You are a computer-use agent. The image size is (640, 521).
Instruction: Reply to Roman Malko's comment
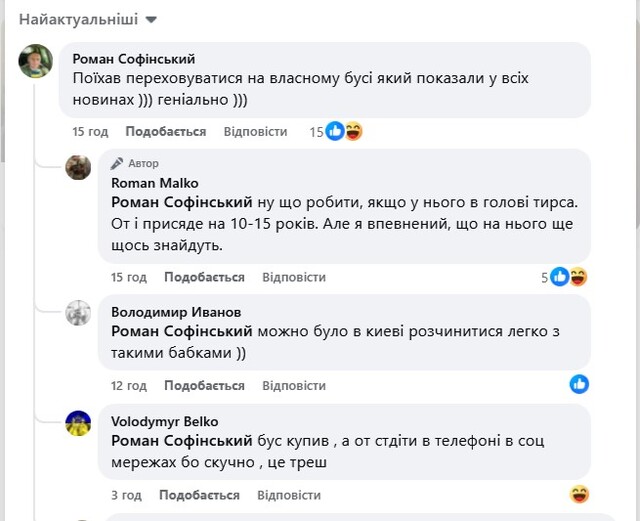[294, 277]
